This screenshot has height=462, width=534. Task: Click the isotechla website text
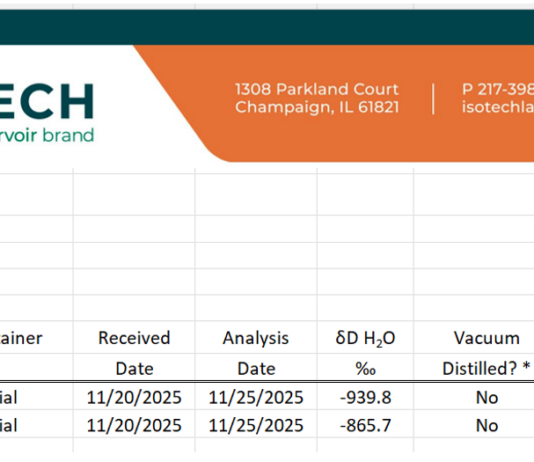[x=498, y=107]
